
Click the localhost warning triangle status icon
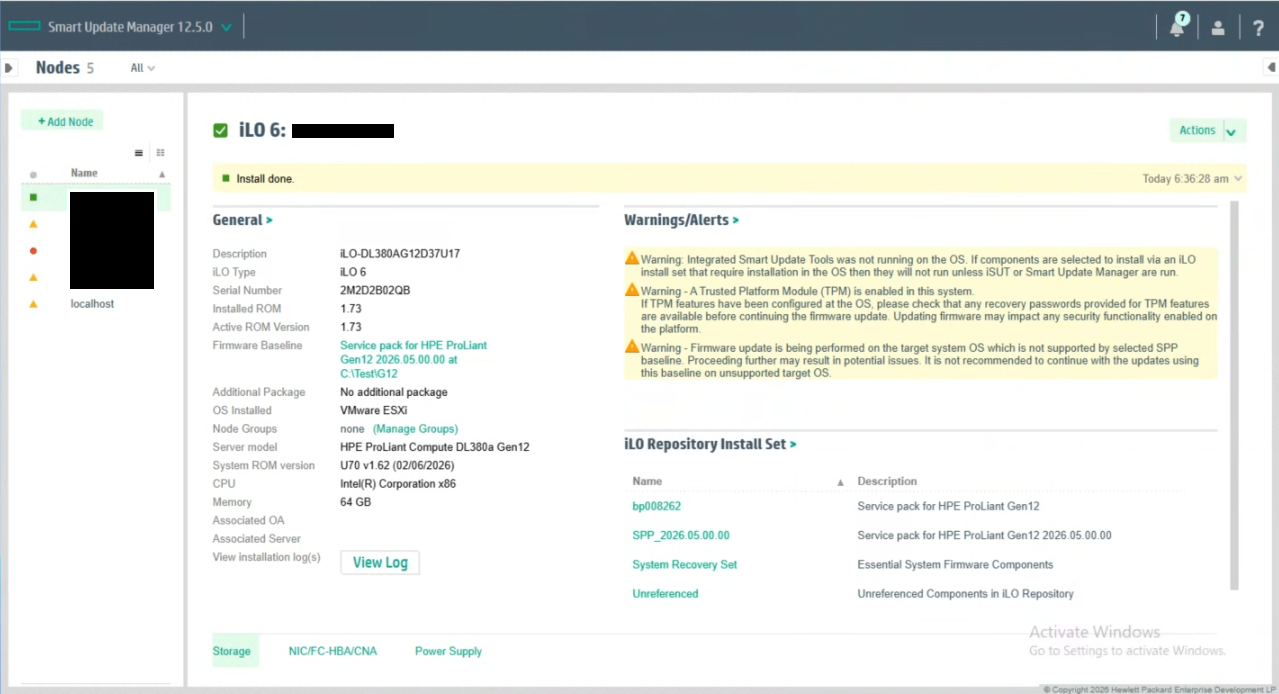33,304
